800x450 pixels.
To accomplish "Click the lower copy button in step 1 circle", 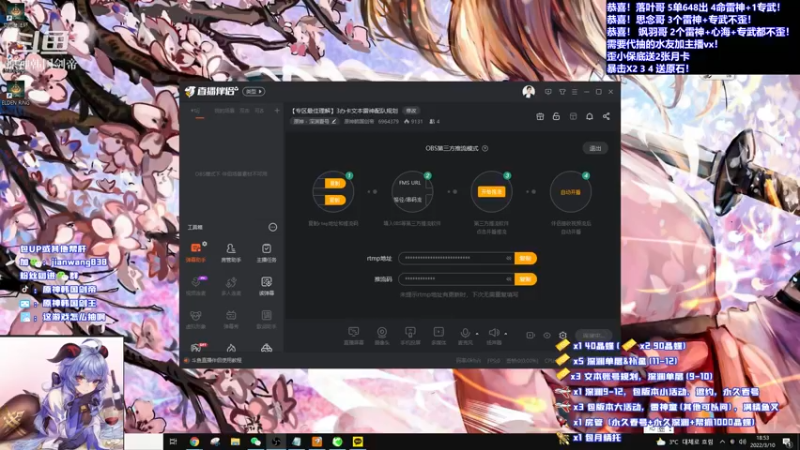I will tap(335, 200).
